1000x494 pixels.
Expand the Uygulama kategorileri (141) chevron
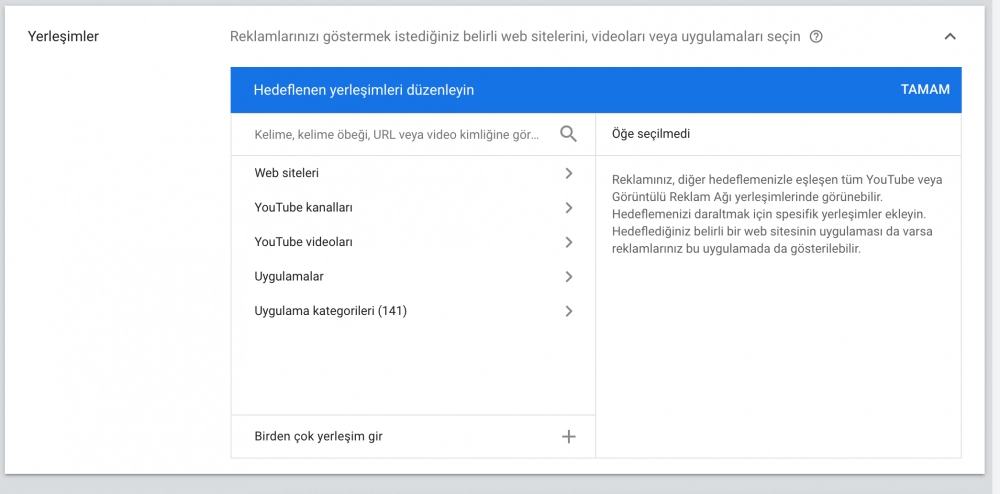pos(569,311)
